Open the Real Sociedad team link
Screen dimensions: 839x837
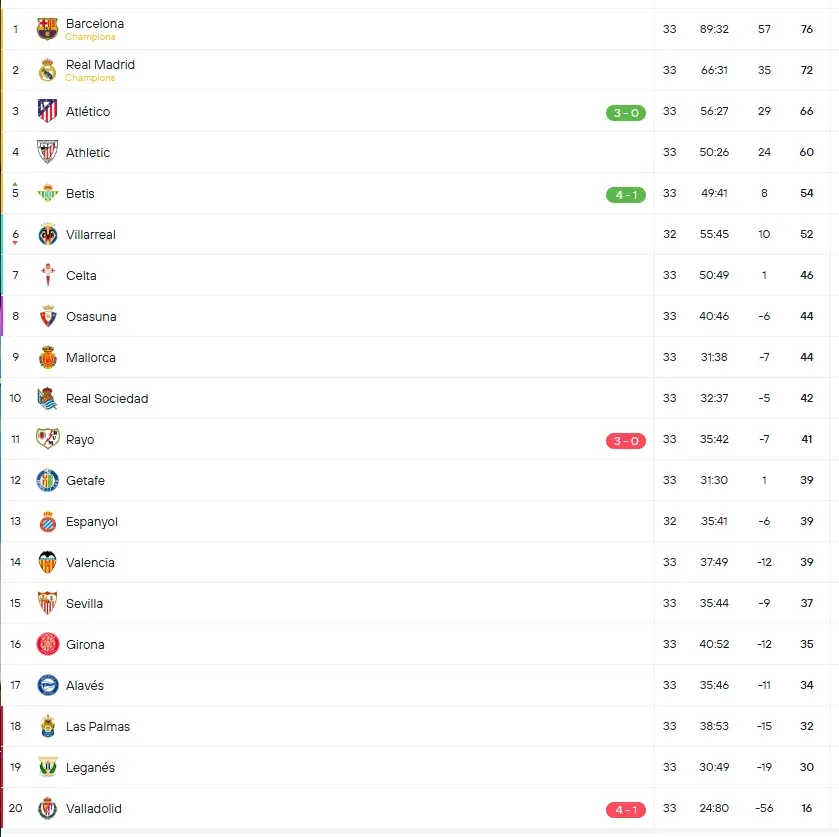[107, 398]
